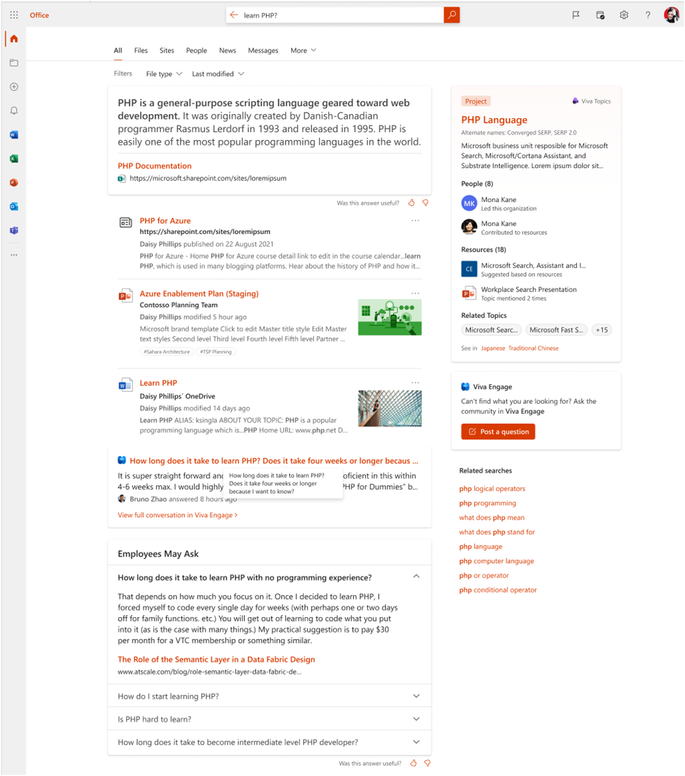This screenshot has height=776, width=685.
Task: Give thumbs up to top answer
Action: point(411,202)
